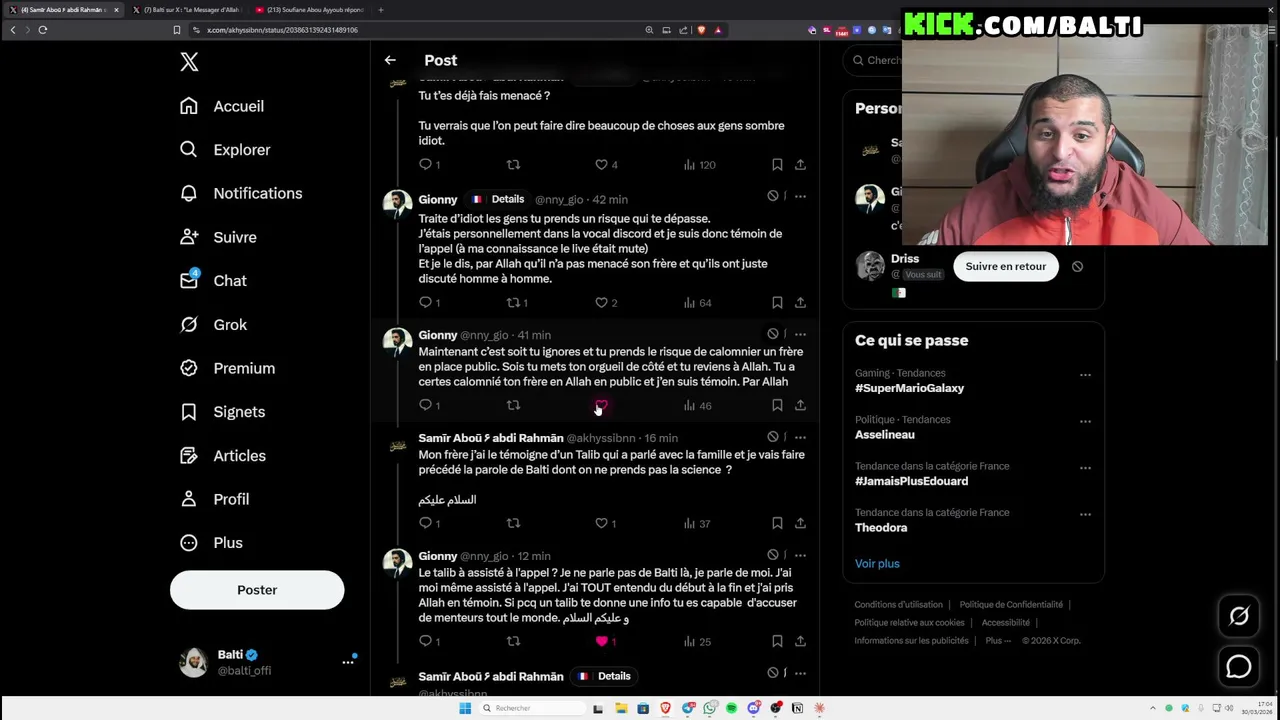The width and height of the screenshot is (1280, 720).
Task: Open options for #SuperMarioGalaxy trend
Action: (x=1085, y=375)
